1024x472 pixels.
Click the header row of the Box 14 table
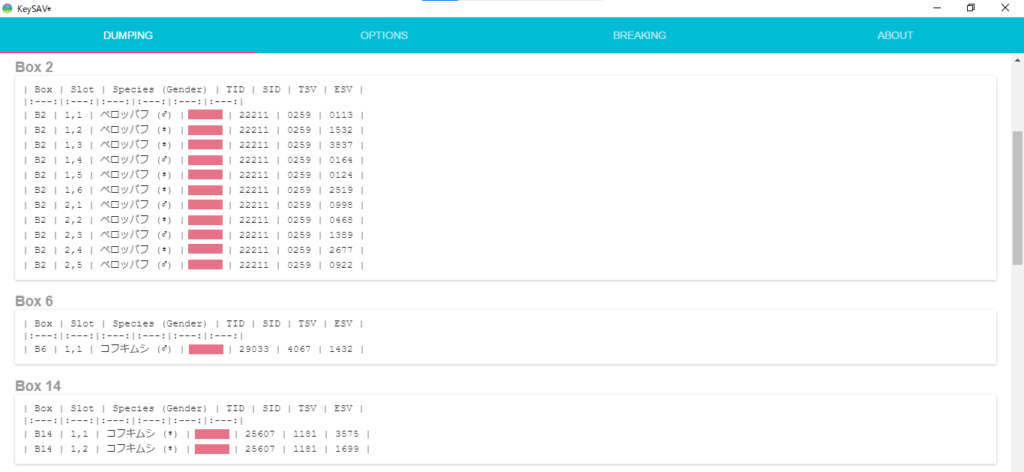194,408
